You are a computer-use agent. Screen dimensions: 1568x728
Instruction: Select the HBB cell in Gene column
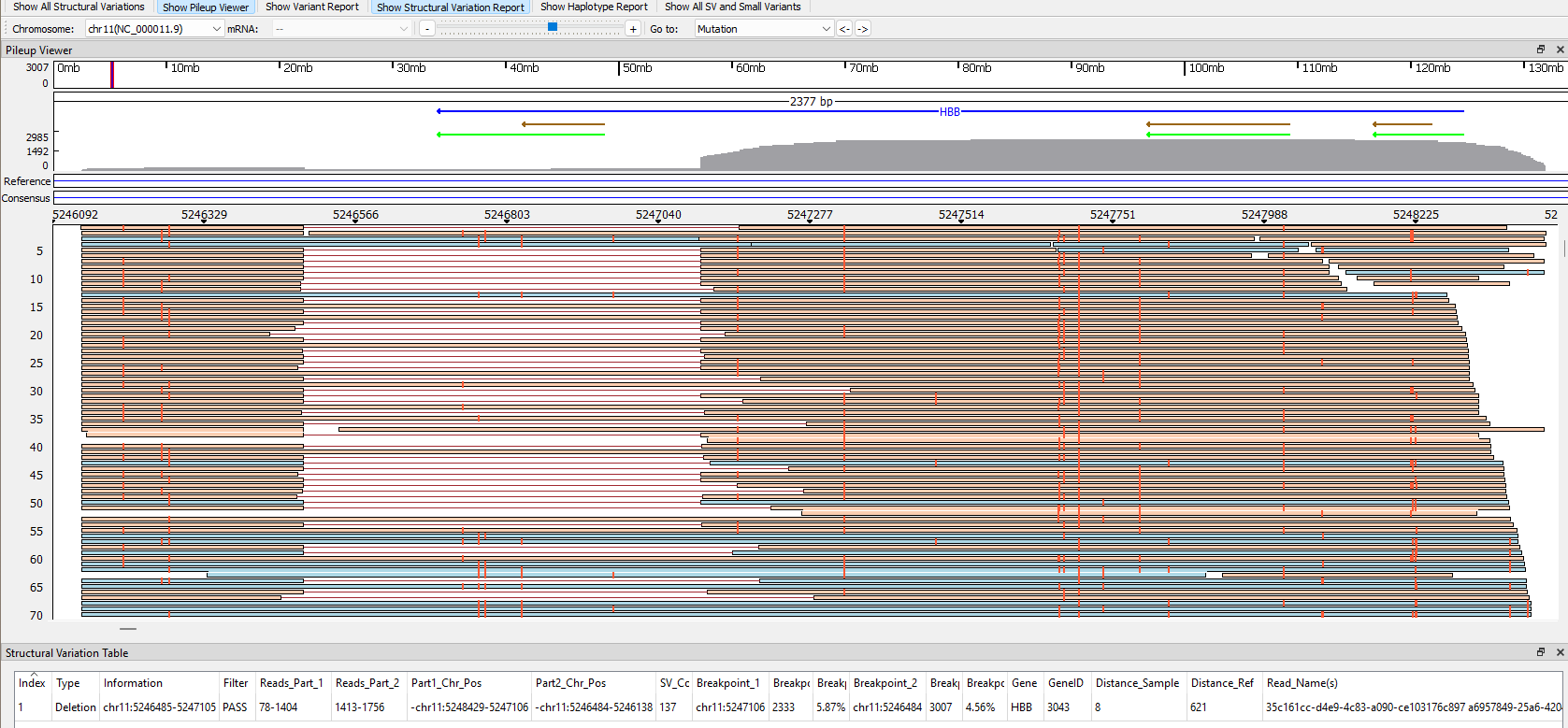point(1025,707)
